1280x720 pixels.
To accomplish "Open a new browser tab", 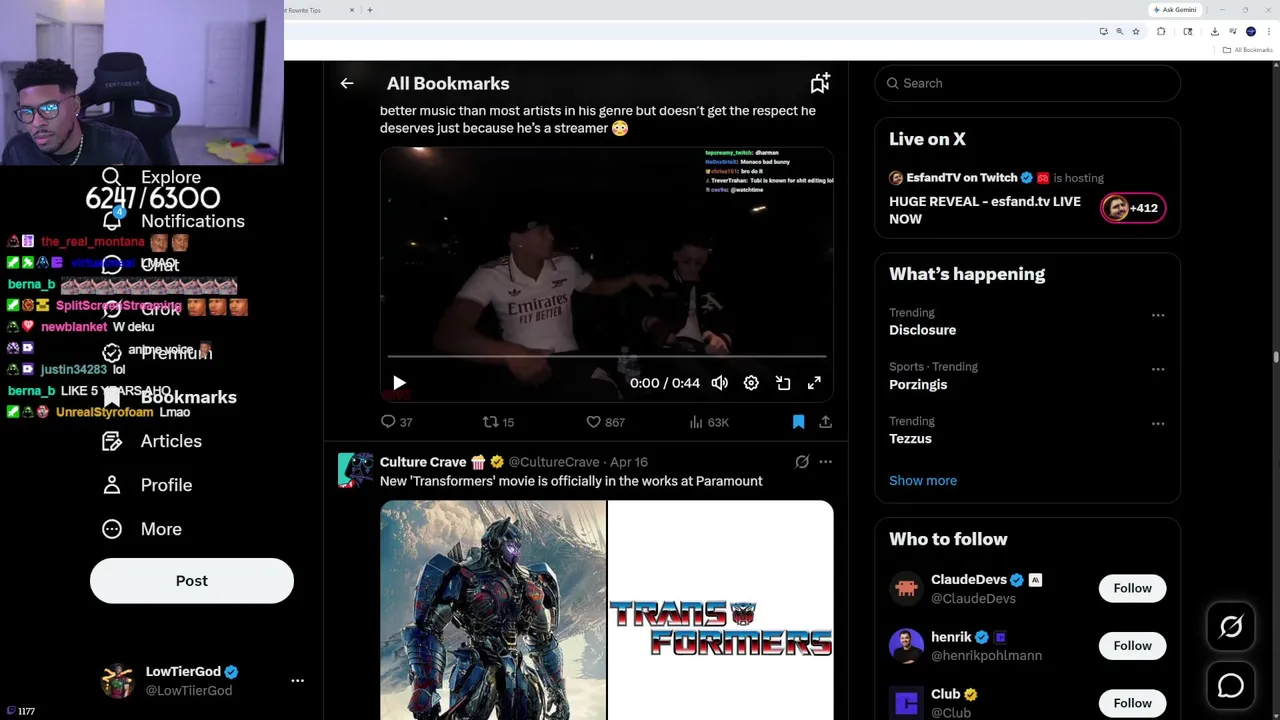I will [x=370, y=10].
